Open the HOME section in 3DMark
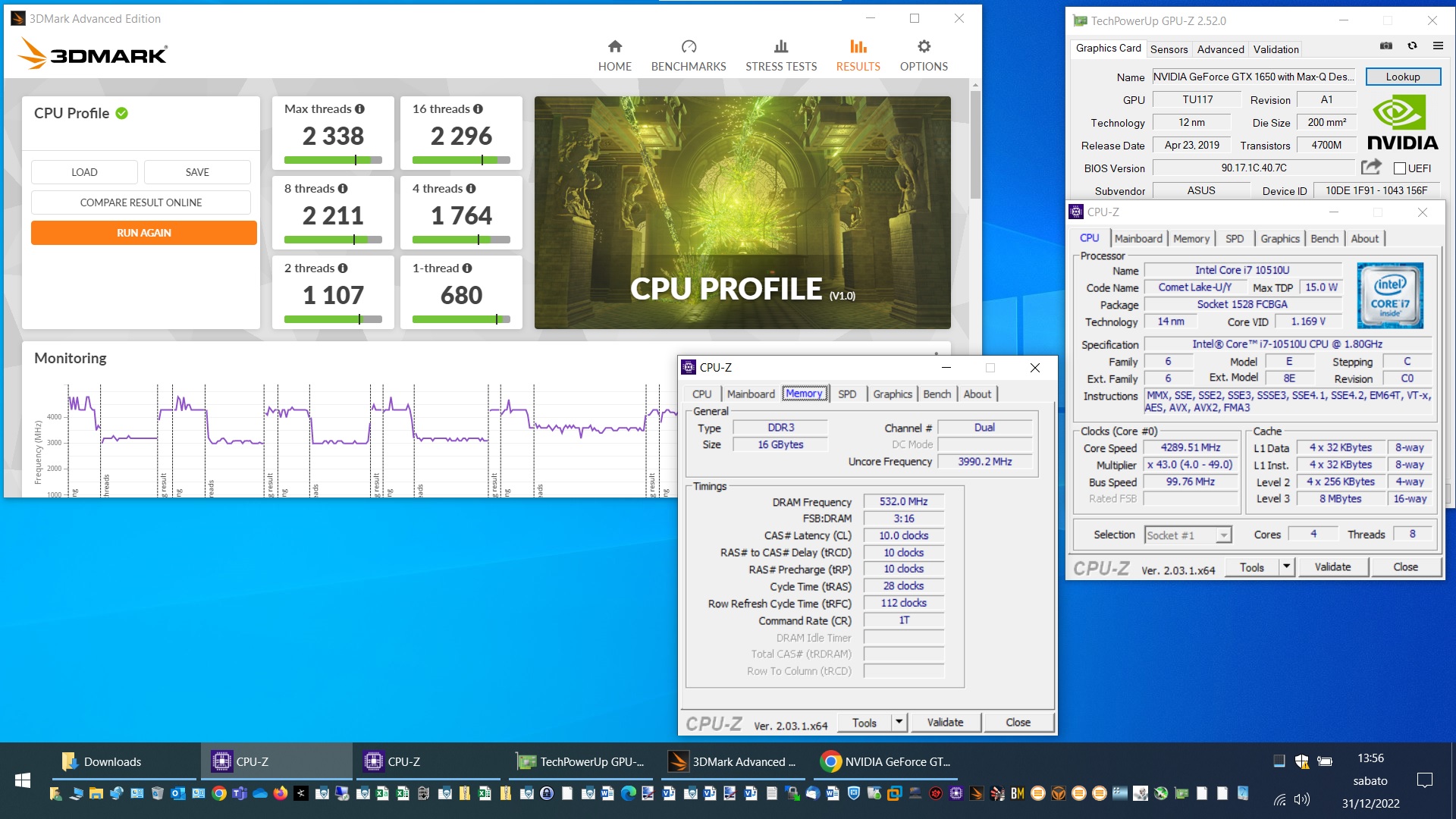 [x=614, y=56]
